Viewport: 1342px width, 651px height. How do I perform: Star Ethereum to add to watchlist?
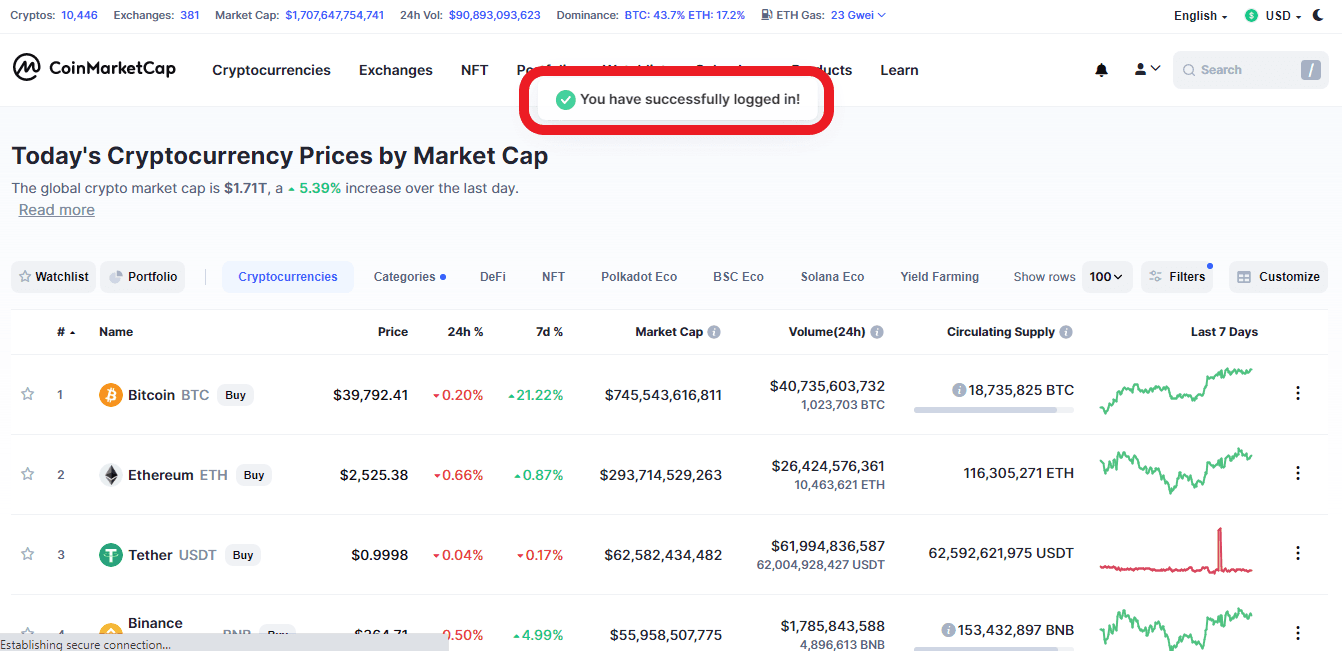coord(27,474)
